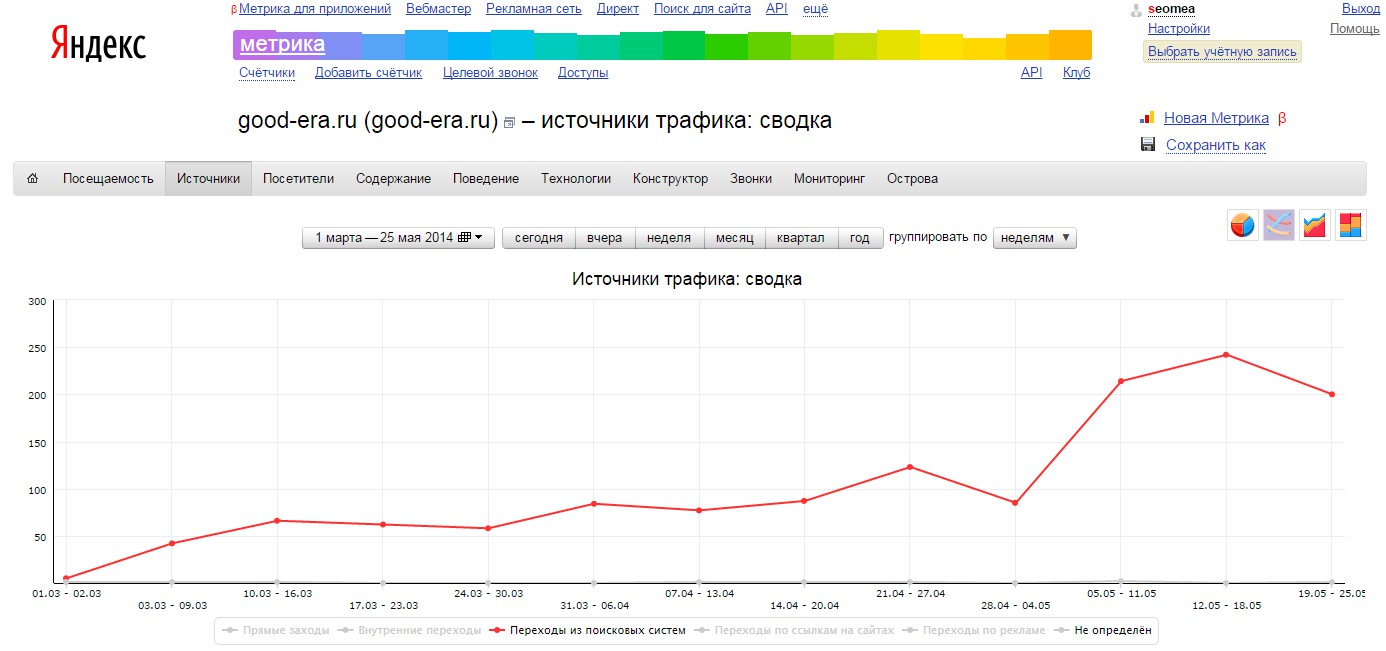This screenshot has height=651, width=1386.
Task: Toggle Переходы по ссылкам на сайтах series
Action: coord(795,631)
